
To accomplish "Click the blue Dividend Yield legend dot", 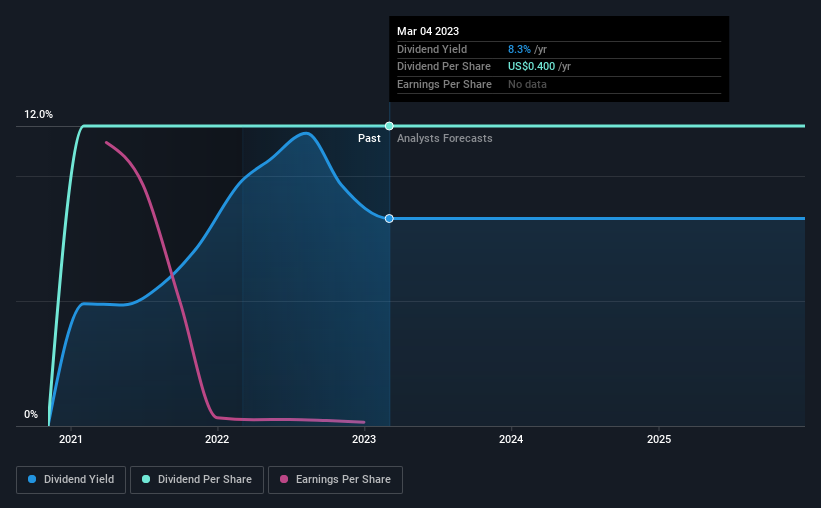I will [32, 479].
